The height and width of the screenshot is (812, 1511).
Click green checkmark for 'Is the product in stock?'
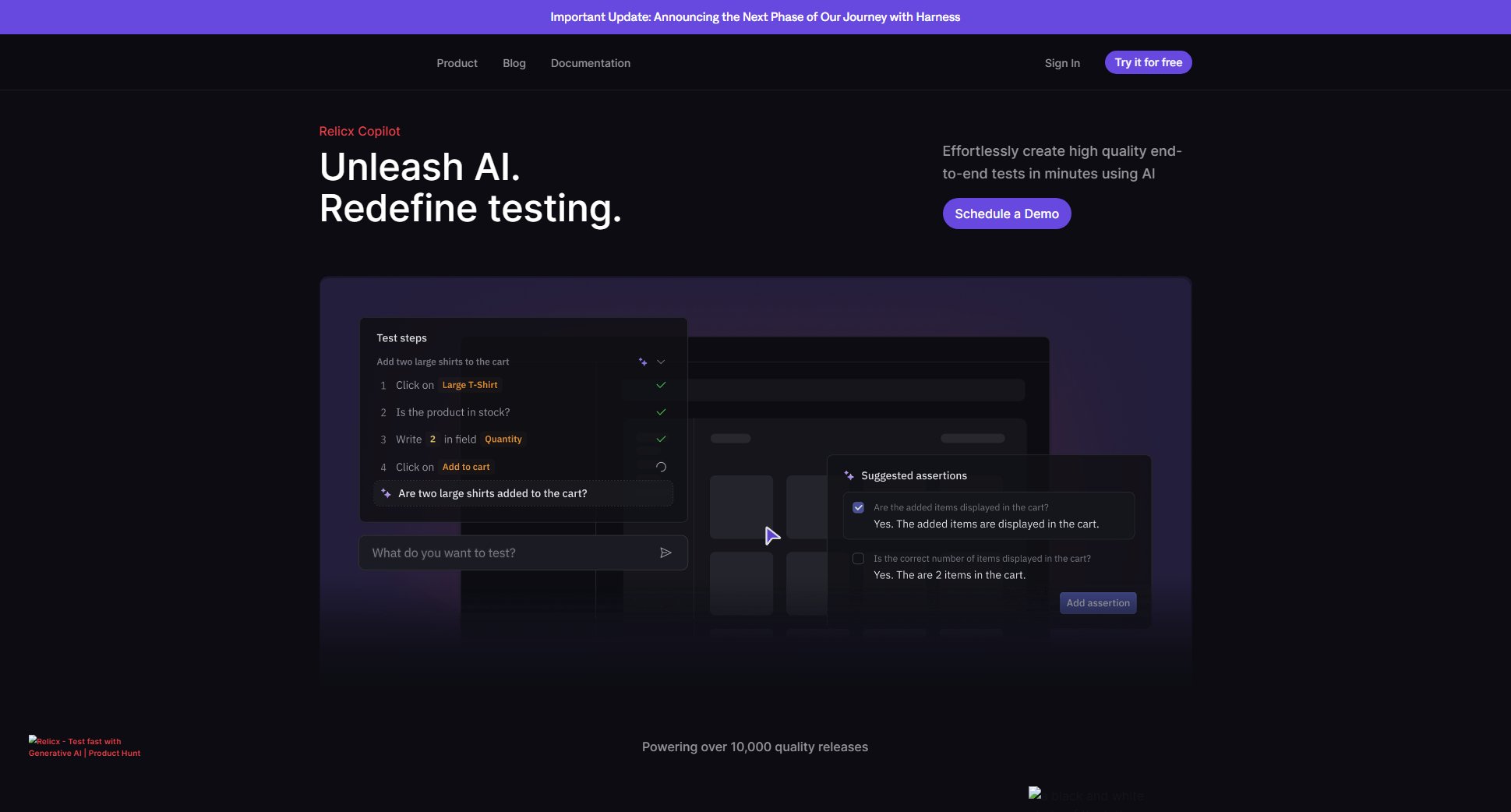[x=661, y=412]
